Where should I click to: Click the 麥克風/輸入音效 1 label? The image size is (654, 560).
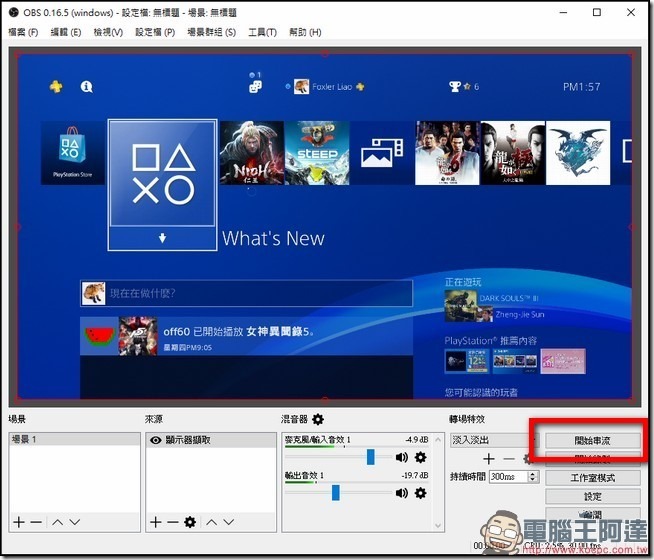pyautogui.click(x=317, y=439)
